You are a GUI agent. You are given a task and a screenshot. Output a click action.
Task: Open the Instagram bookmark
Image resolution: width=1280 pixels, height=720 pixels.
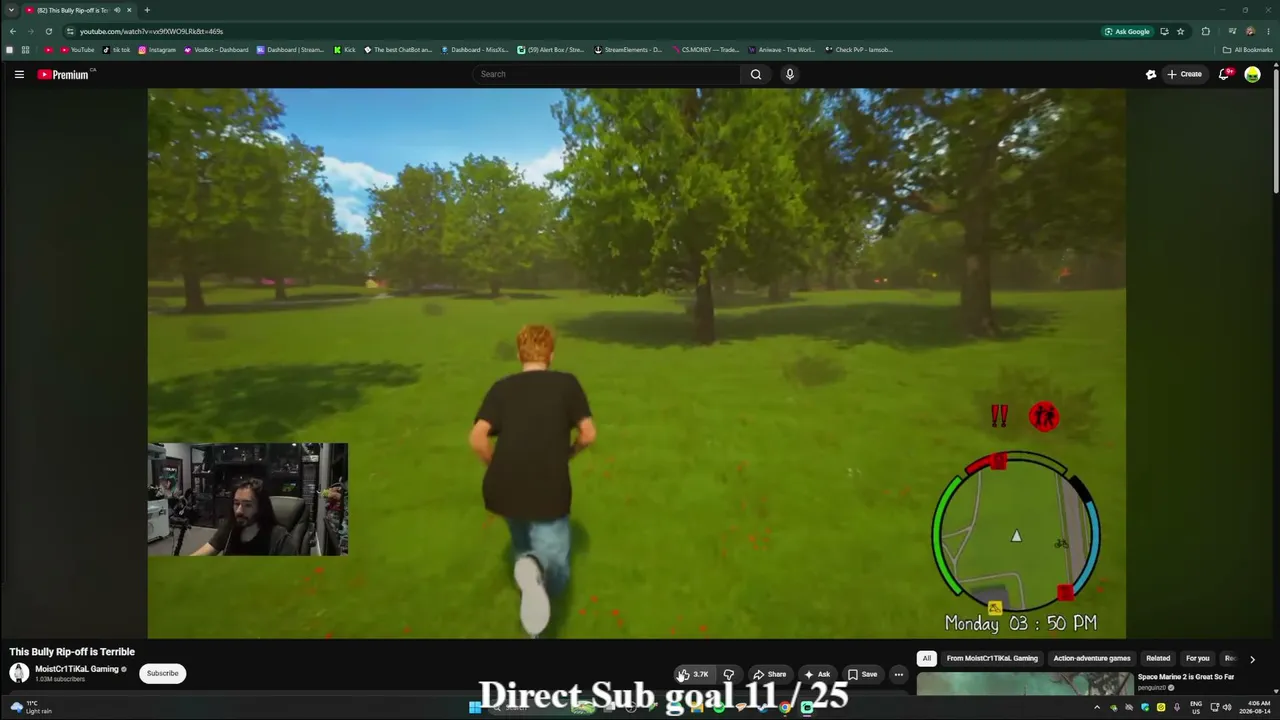[157, 50]
